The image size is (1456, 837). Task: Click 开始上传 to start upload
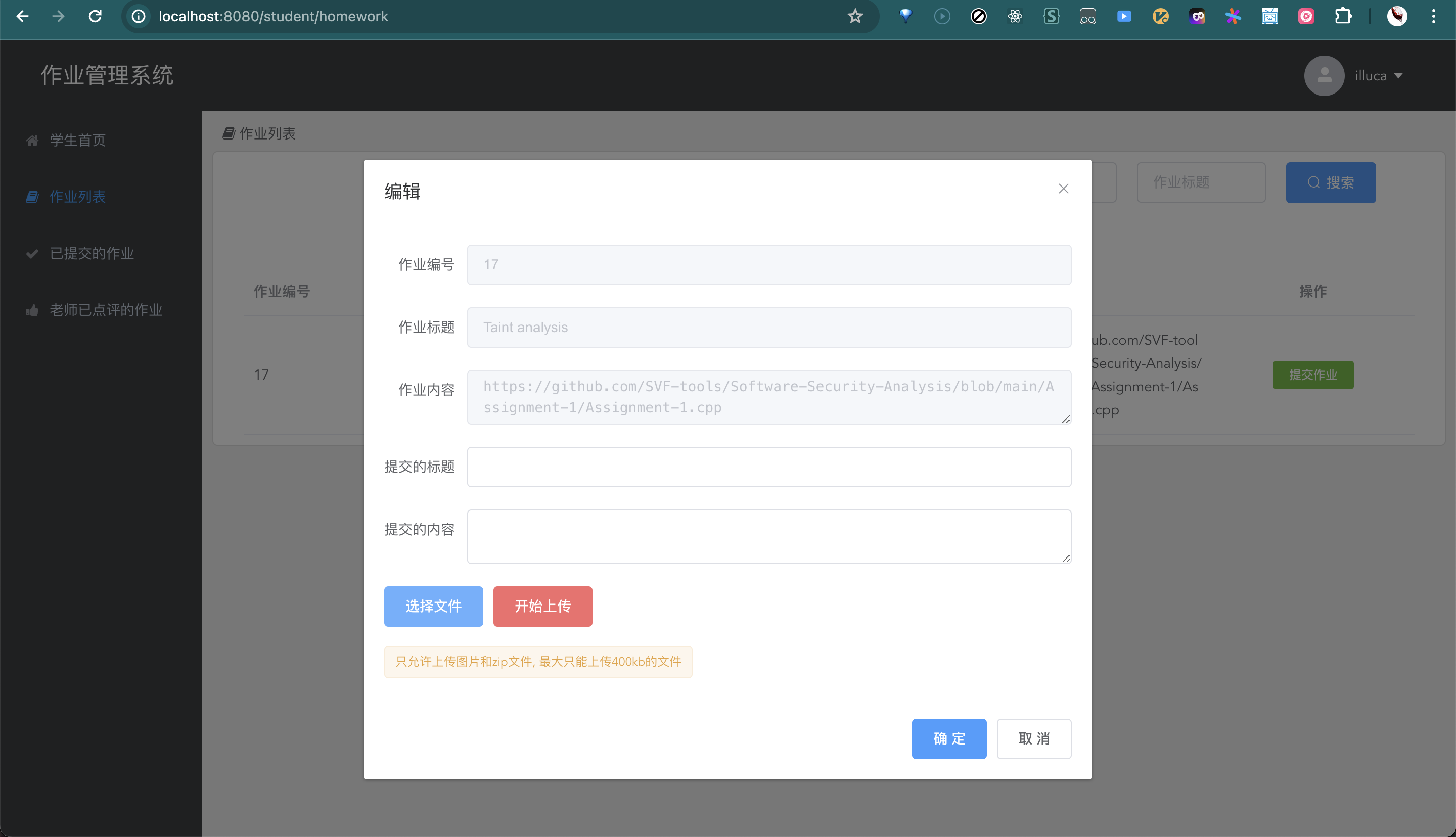542,606
